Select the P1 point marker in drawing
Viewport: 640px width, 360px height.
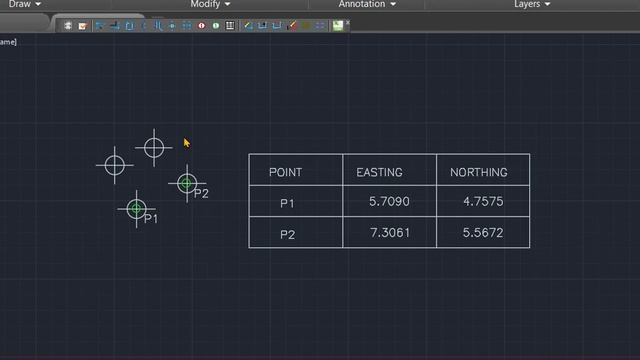click(136, 209)
